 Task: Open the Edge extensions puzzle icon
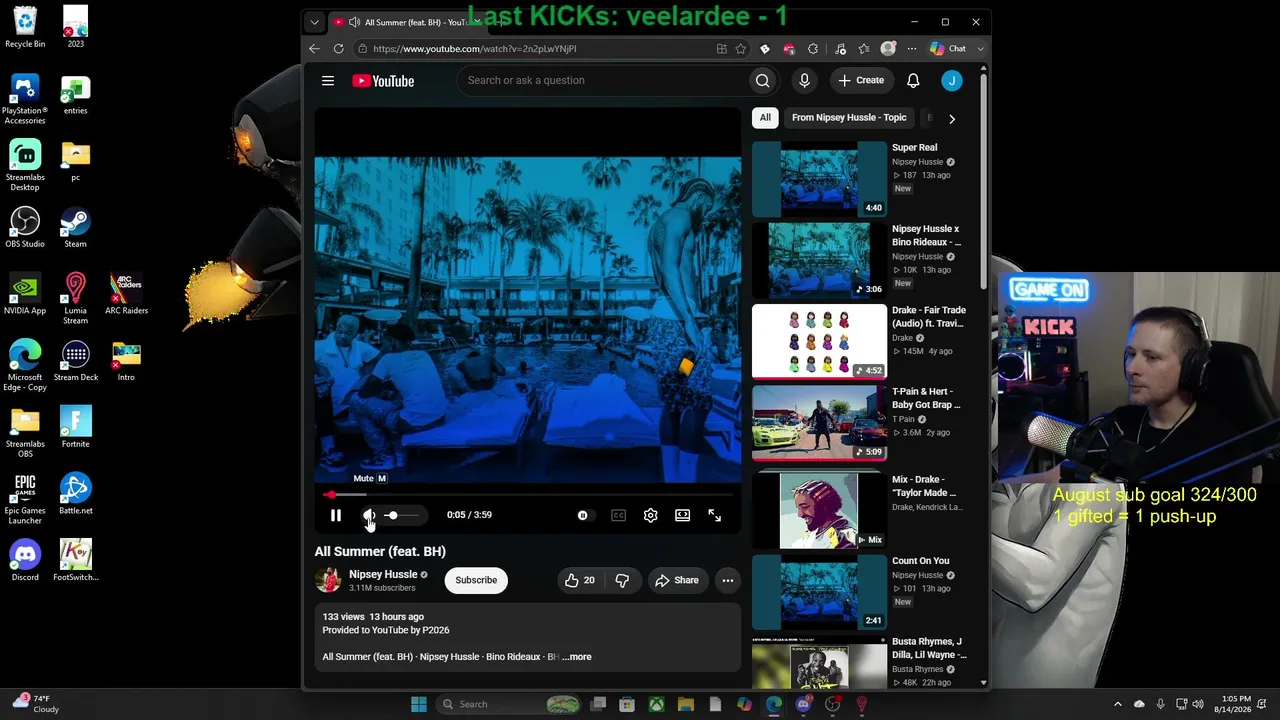[813, 48]
